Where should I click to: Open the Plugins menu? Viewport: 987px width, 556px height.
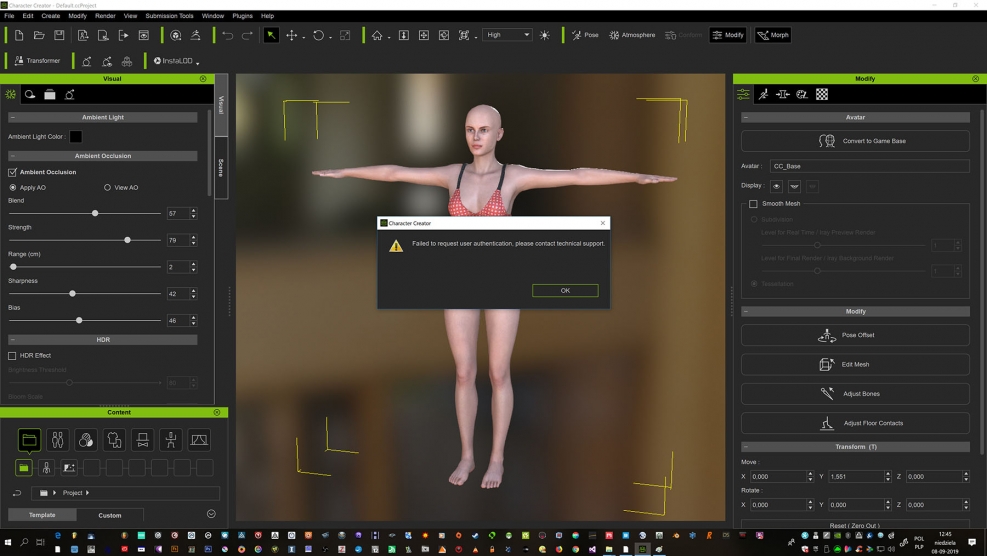tap(242, 16)
